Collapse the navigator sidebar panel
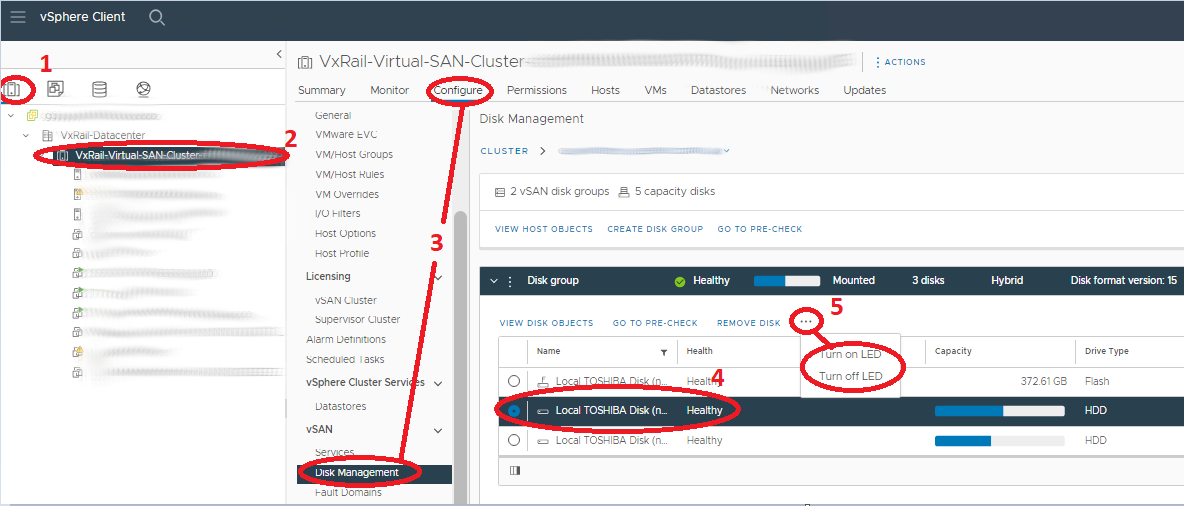This screenshot has width=1184, height=506. (279, 54)
